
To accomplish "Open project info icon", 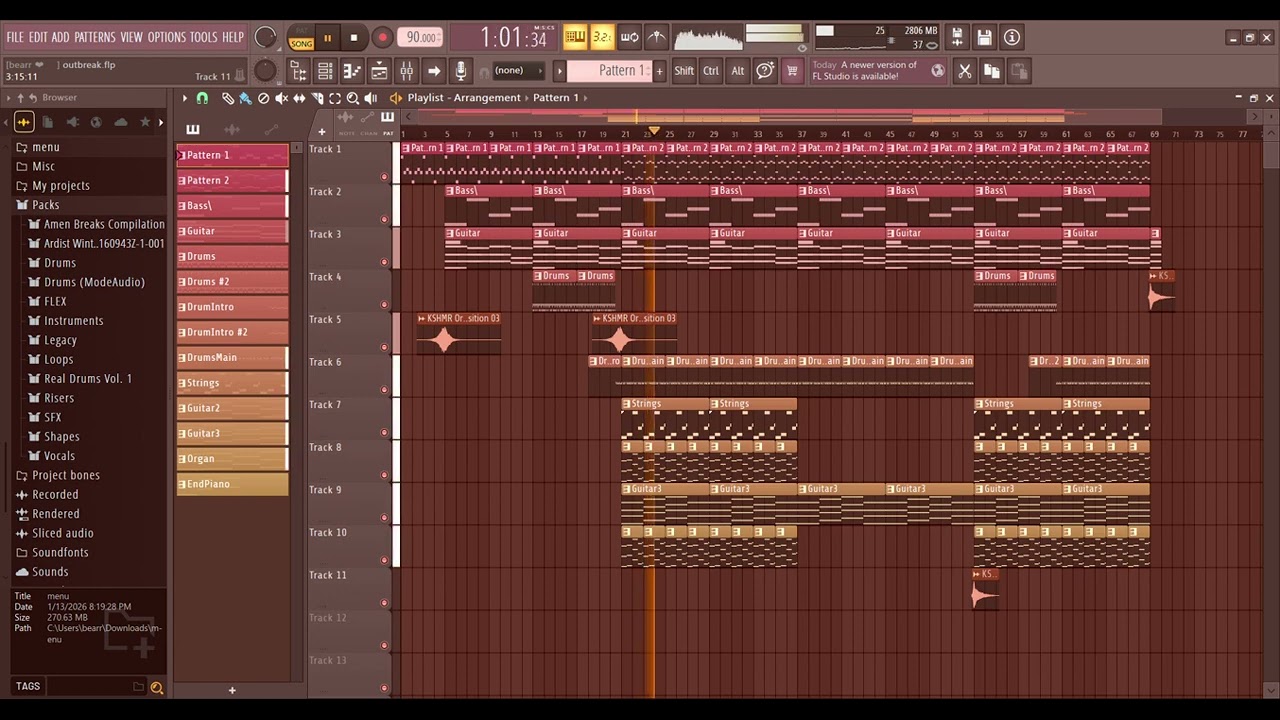I will point(1012,38).
